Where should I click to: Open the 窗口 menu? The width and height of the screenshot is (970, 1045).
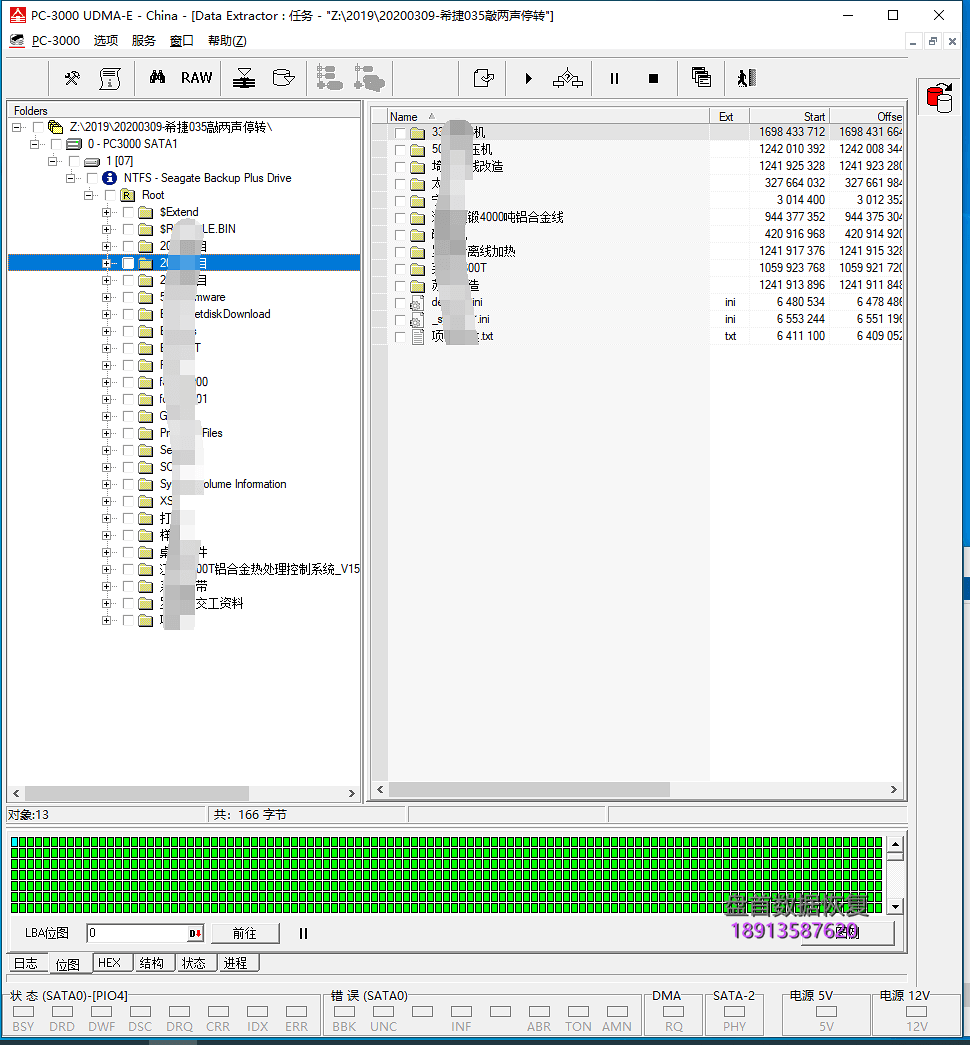tap(181, 41)
